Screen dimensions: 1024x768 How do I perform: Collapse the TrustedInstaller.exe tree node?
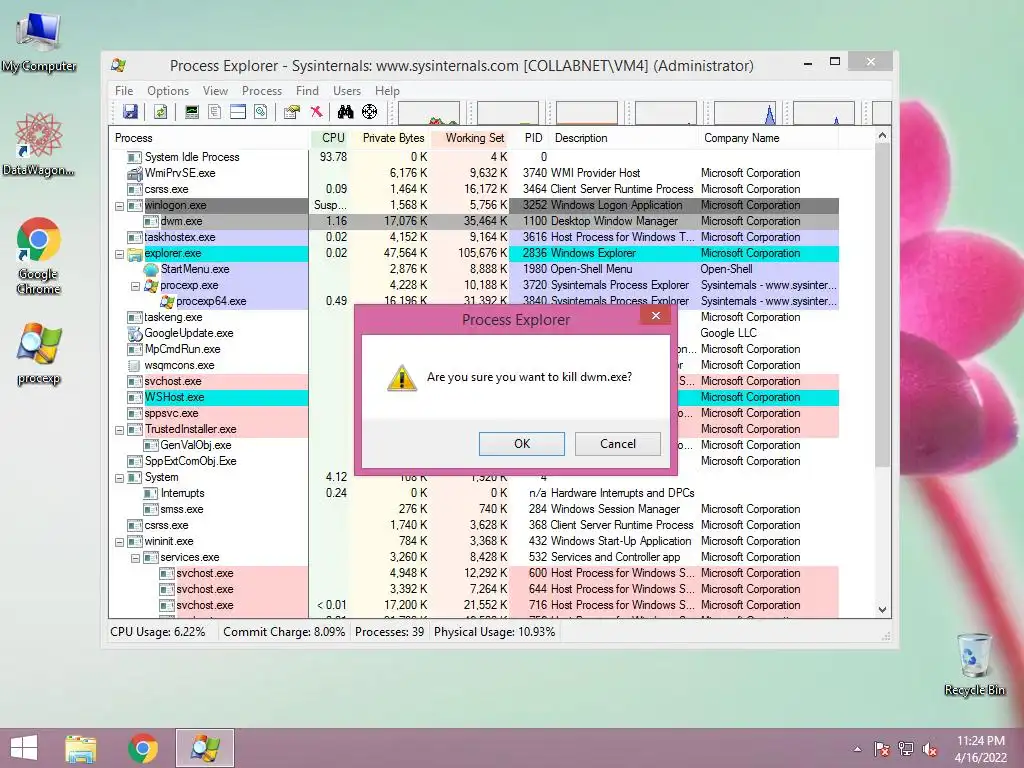[x=120, y=430]
